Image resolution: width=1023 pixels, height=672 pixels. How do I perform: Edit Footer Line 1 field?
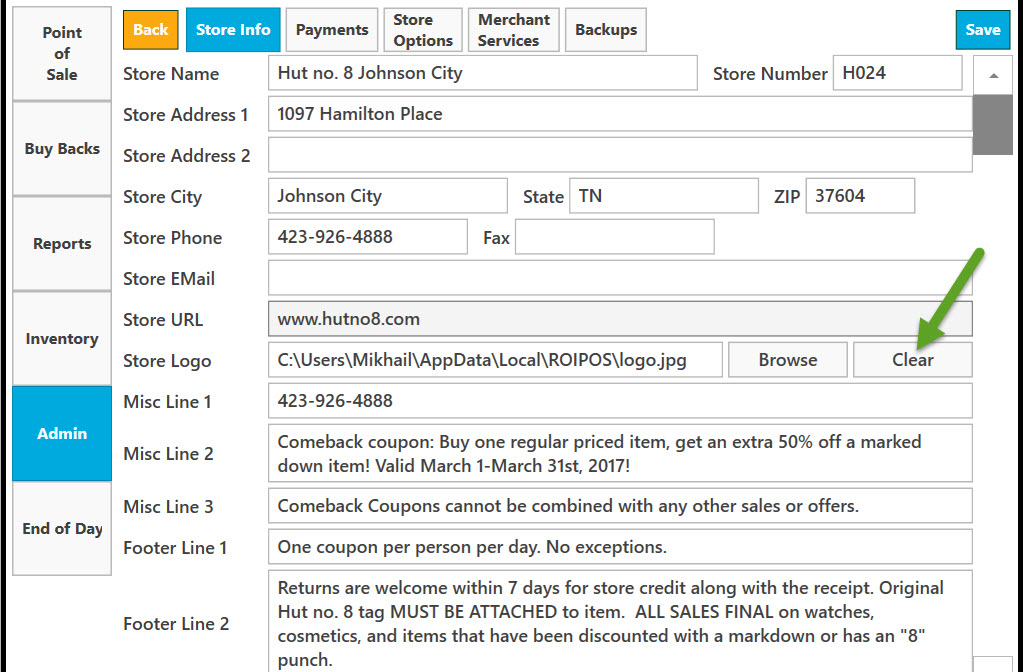click(x=620, y=547)
